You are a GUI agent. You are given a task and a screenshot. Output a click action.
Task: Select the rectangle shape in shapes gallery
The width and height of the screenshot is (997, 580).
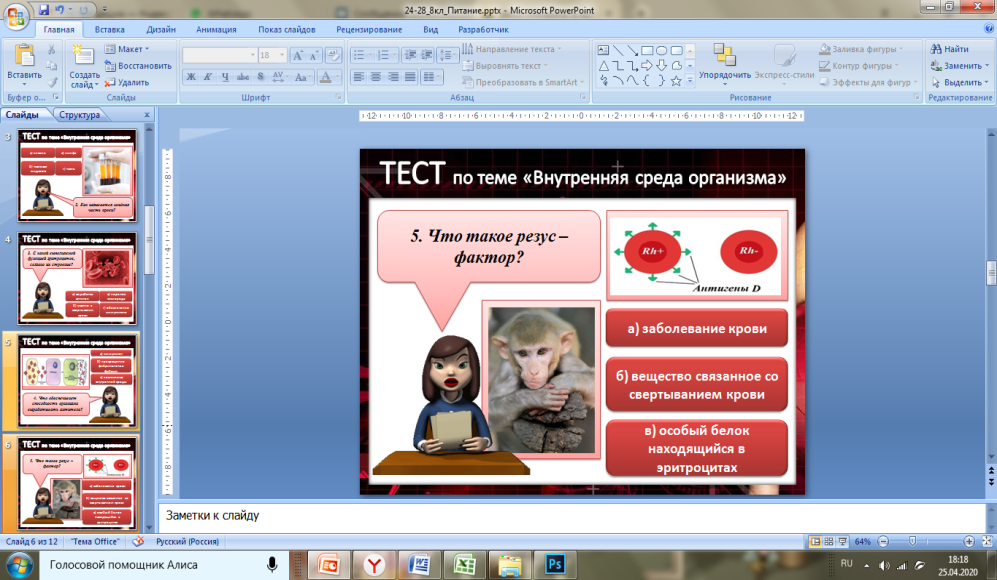click(x=647, y=50)
